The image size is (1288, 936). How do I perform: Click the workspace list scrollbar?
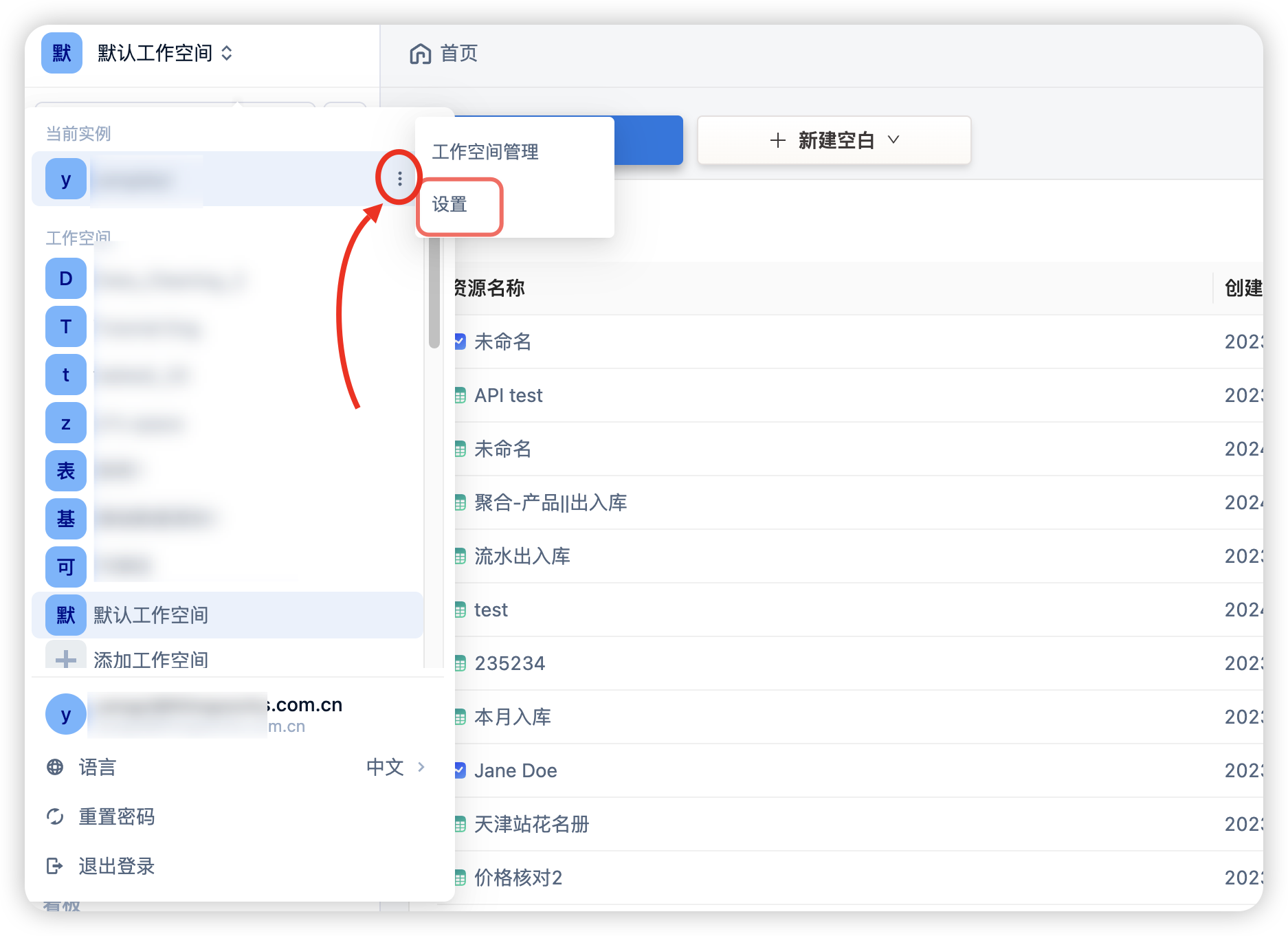point(434,292)
